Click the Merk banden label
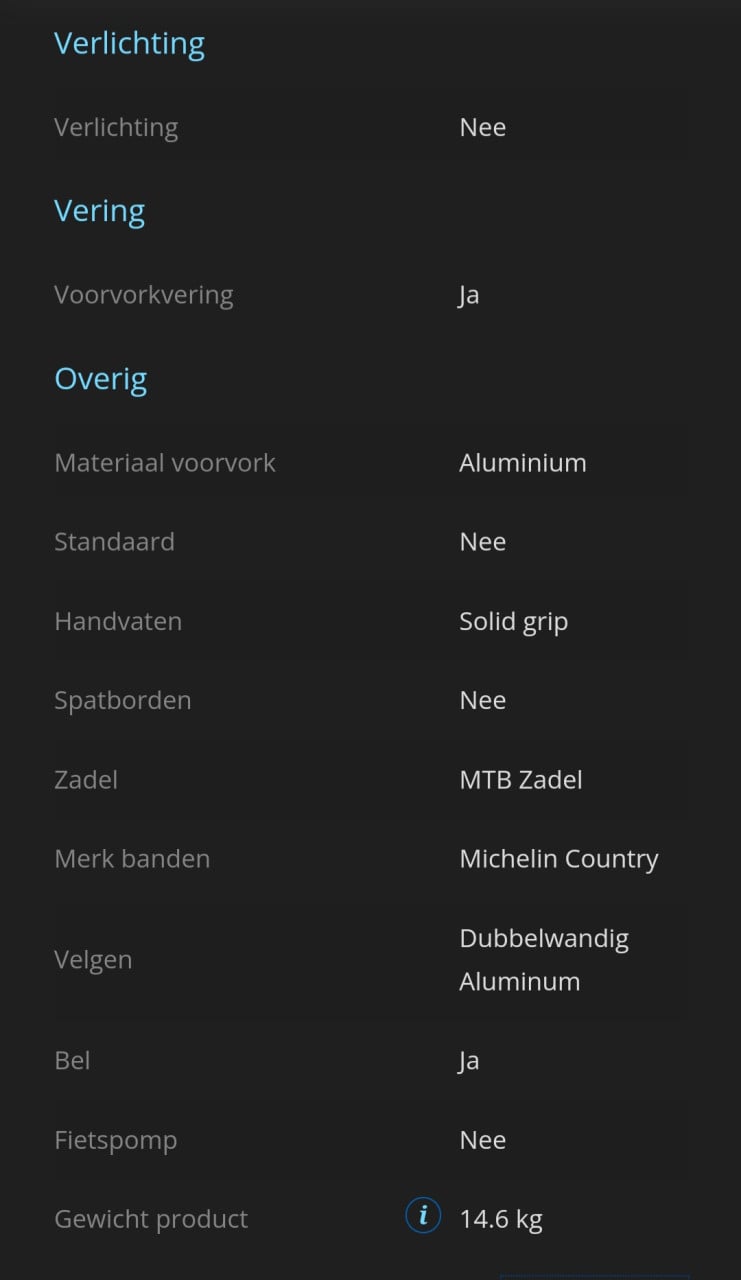741x1280 pixels. (x=132, y=859)
